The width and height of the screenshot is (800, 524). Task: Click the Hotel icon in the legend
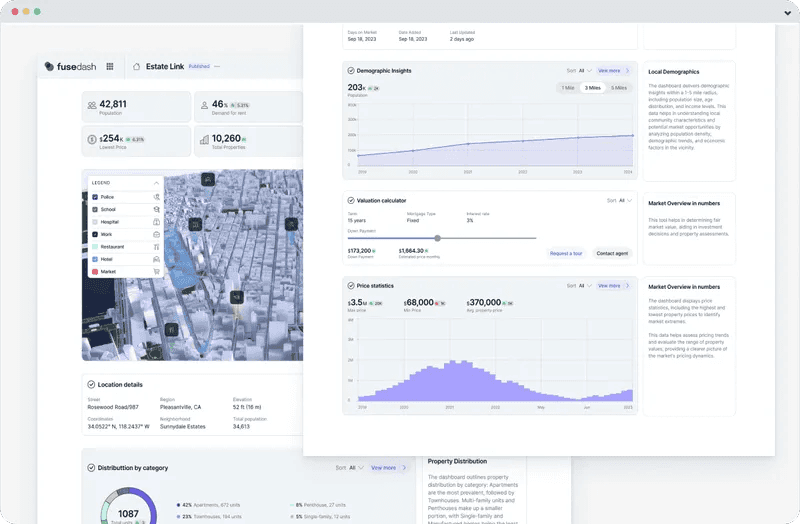click(156, 259)
